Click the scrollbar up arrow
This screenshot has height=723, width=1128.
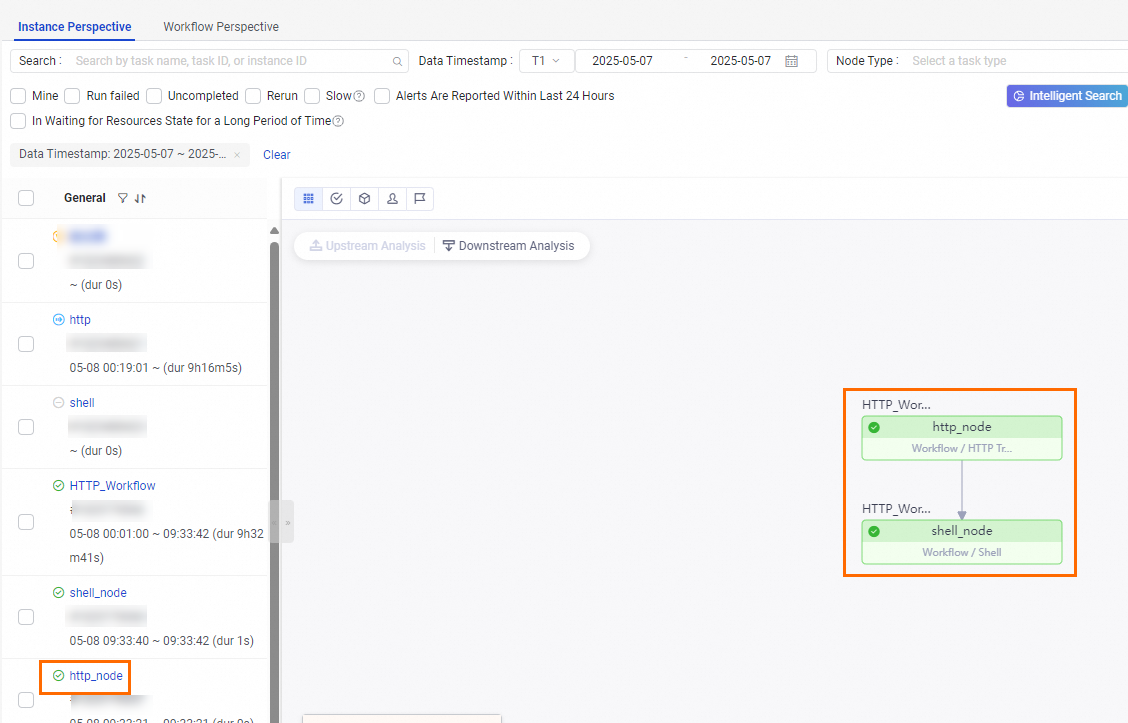[274, 231]
